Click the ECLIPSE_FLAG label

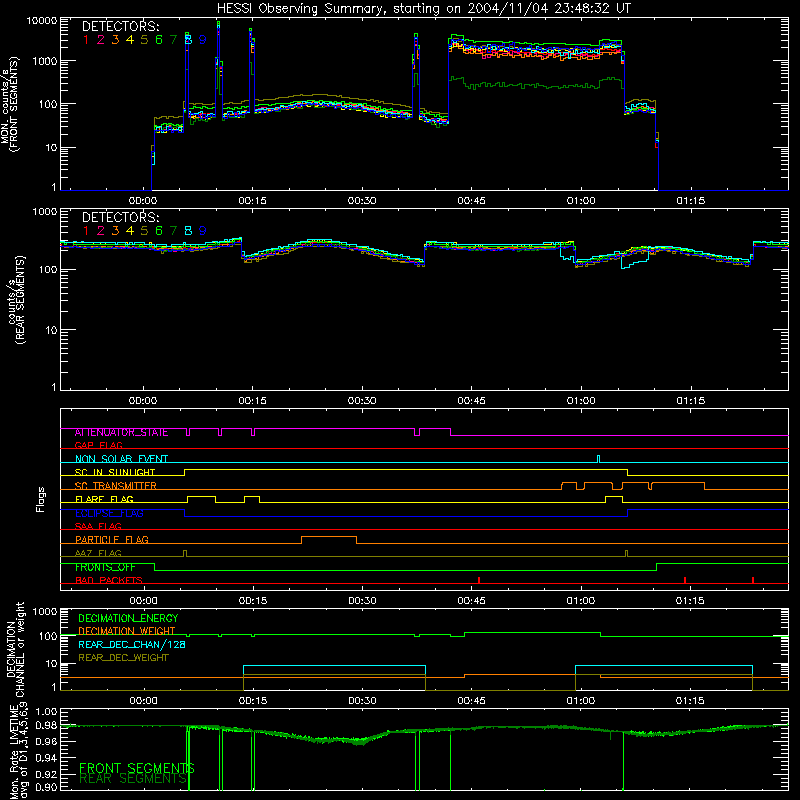[109, 513]
